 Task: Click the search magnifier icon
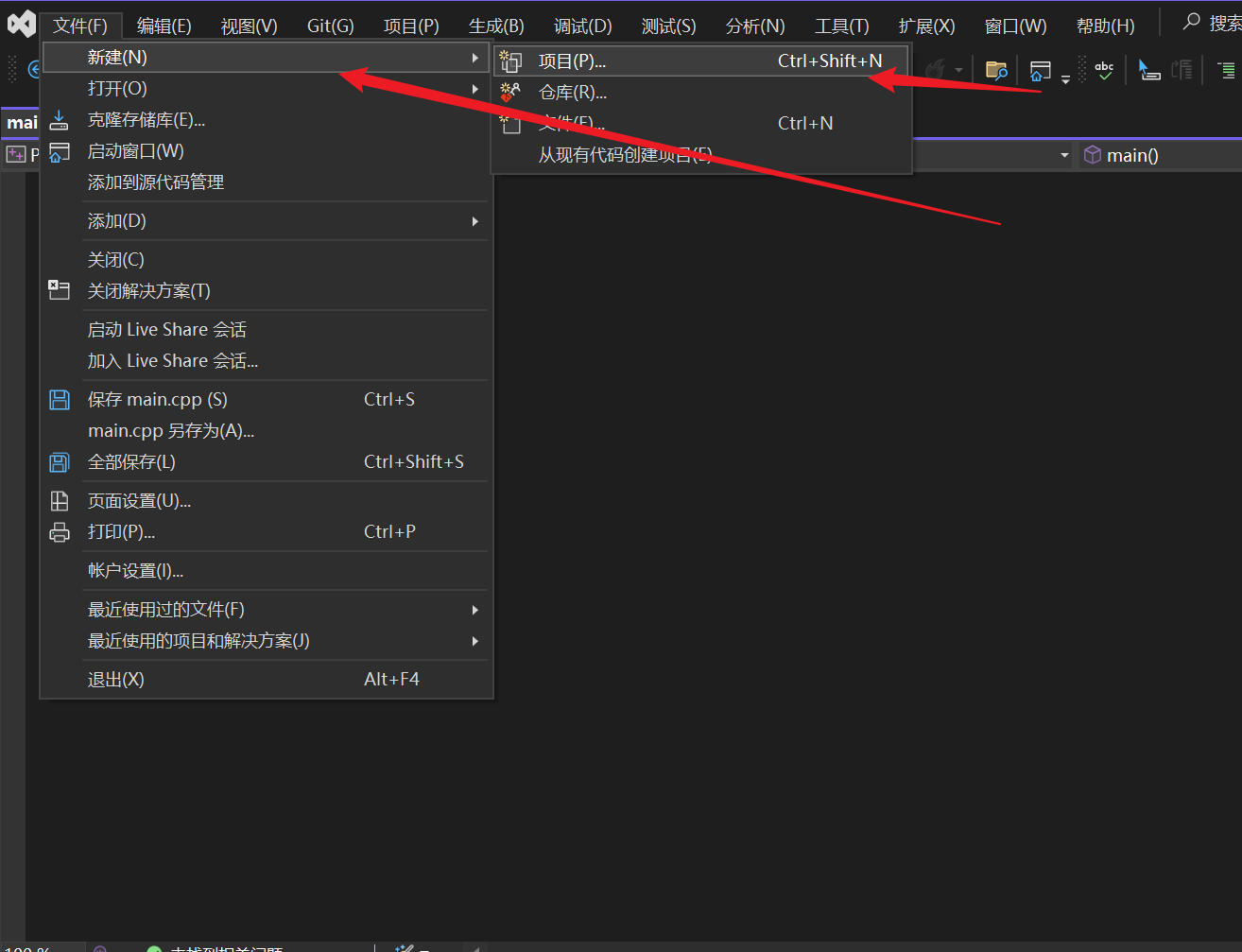[x=1192, y=22]
